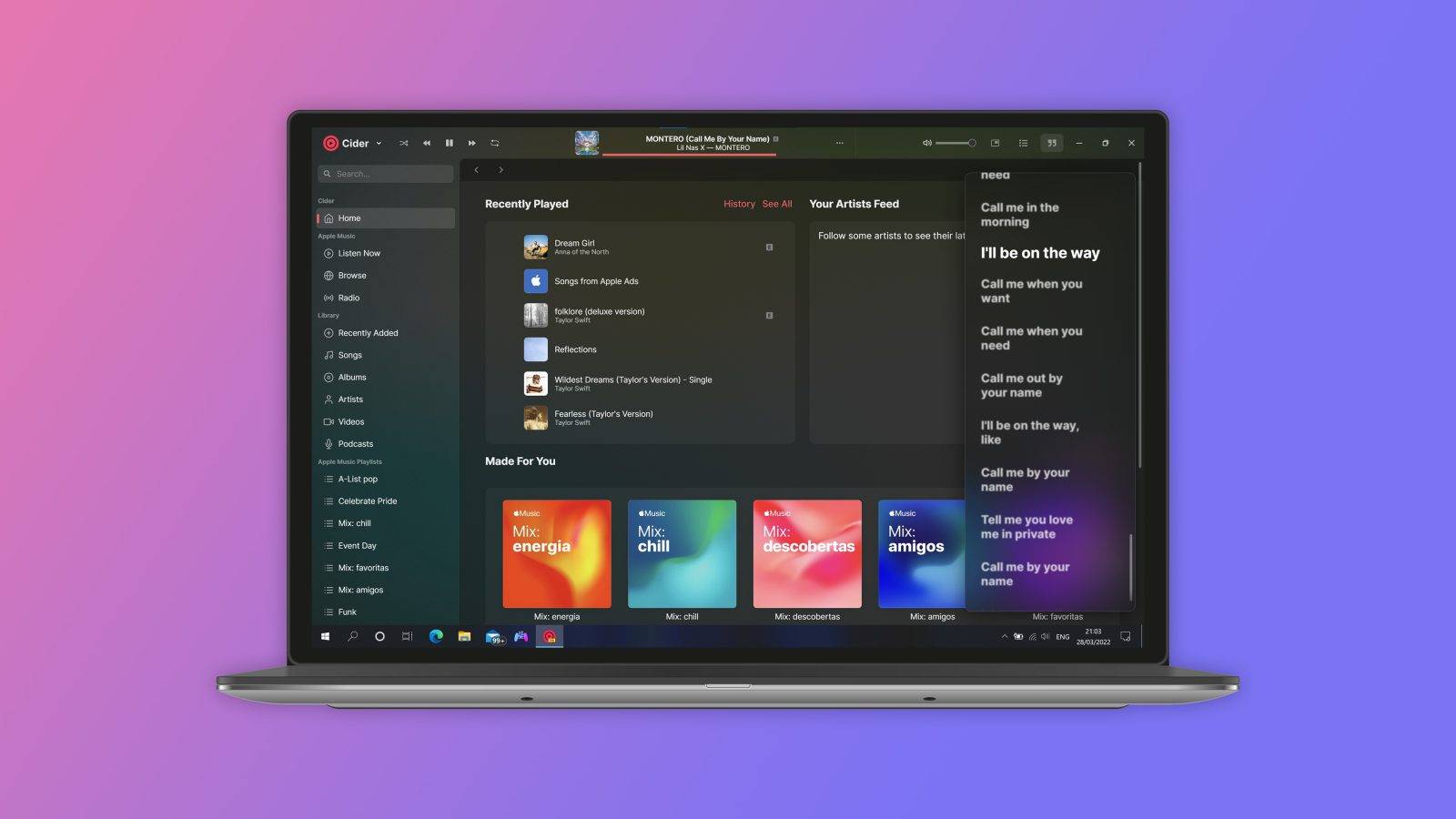Open the History link
The height and width of the screenshot is (819, 1456).
click(x=739, y=204)
